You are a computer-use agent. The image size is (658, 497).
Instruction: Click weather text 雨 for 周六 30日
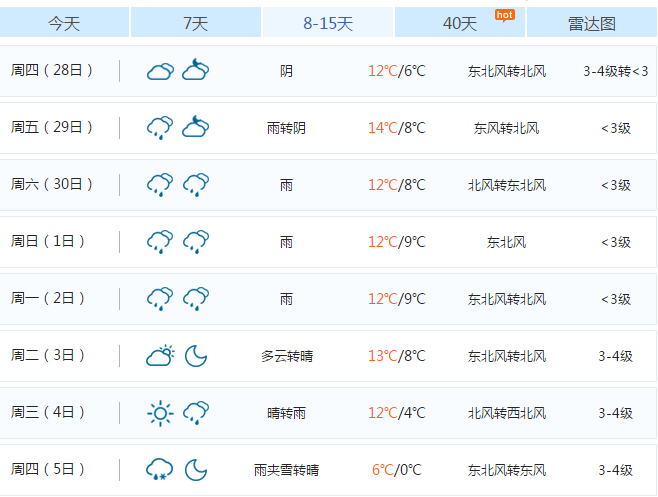287,186
